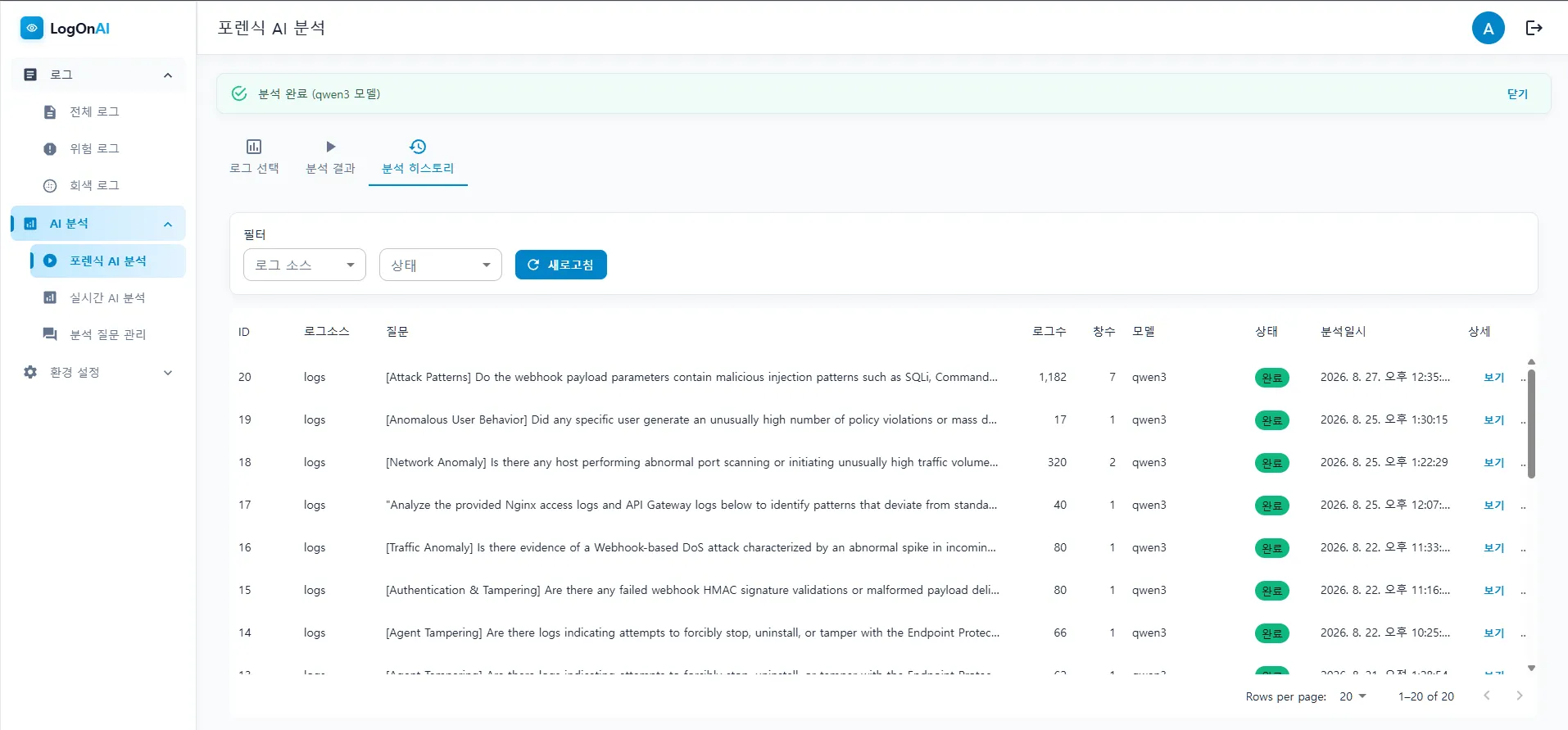Click 분석일시 column header

click(x=1344, y=331)
